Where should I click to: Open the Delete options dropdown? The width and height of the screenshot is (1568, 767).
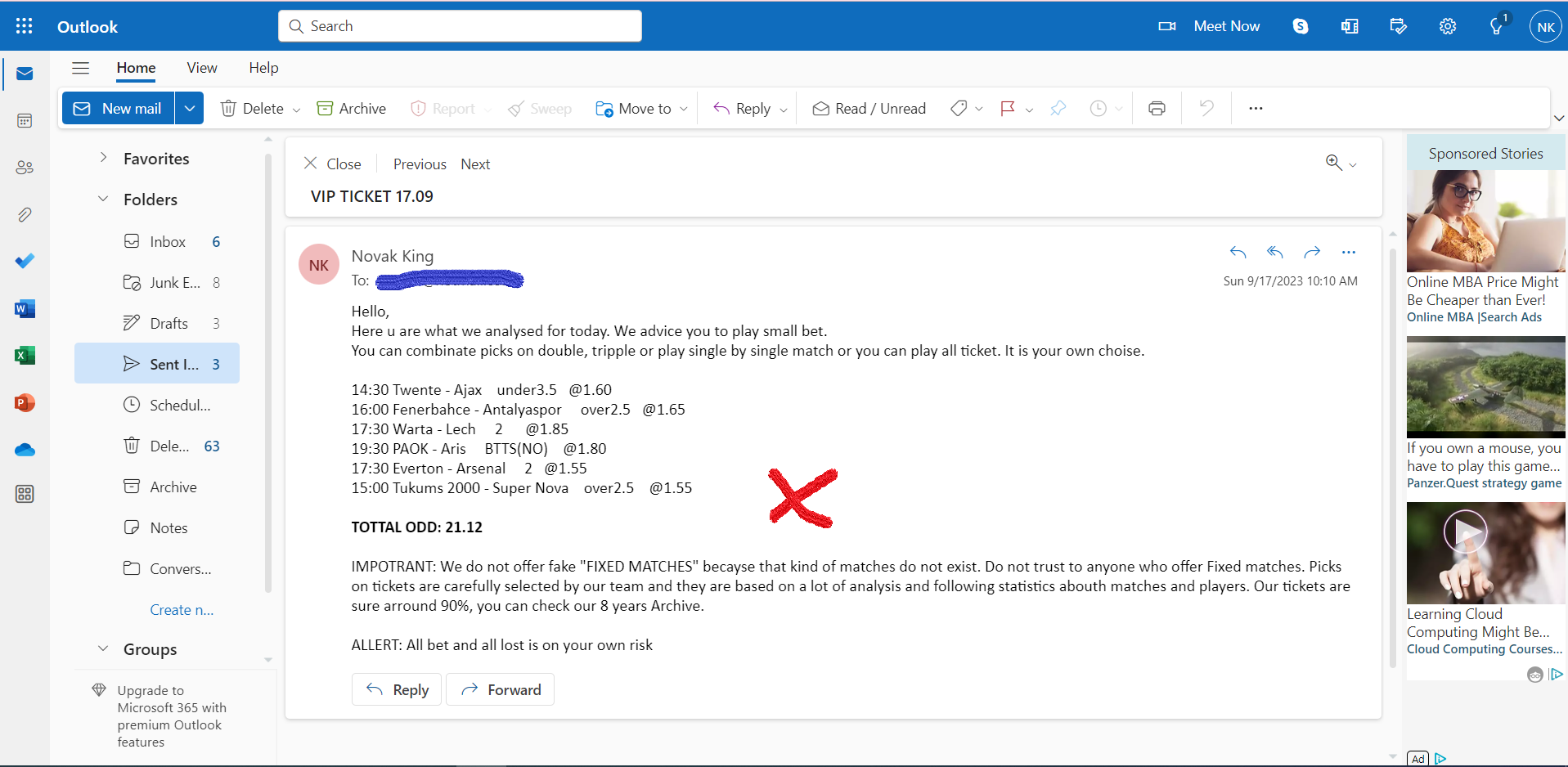click(296, 109)
